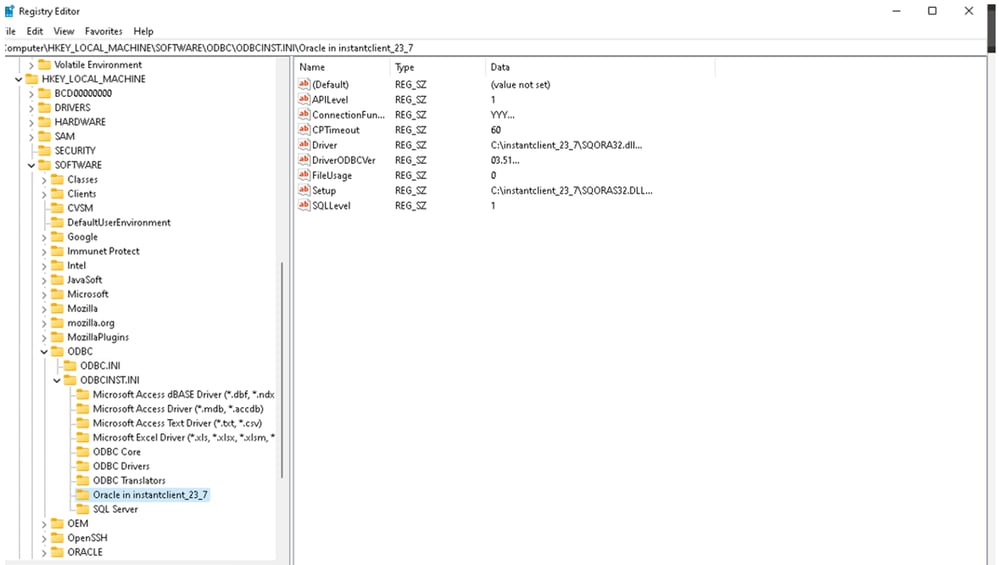Click string icon of ConnectionFun... value
The image size is (999, 565).
click(x=304, y=114)
